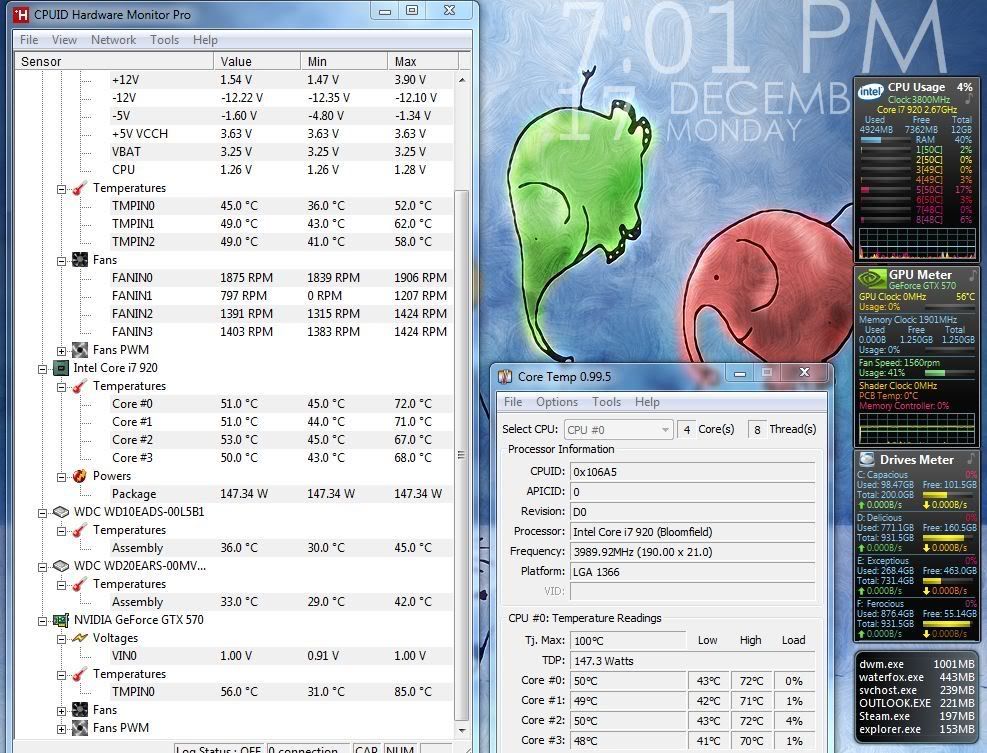
Task: Click the lightning icon beside GPU Voltages
Action: 79,638
